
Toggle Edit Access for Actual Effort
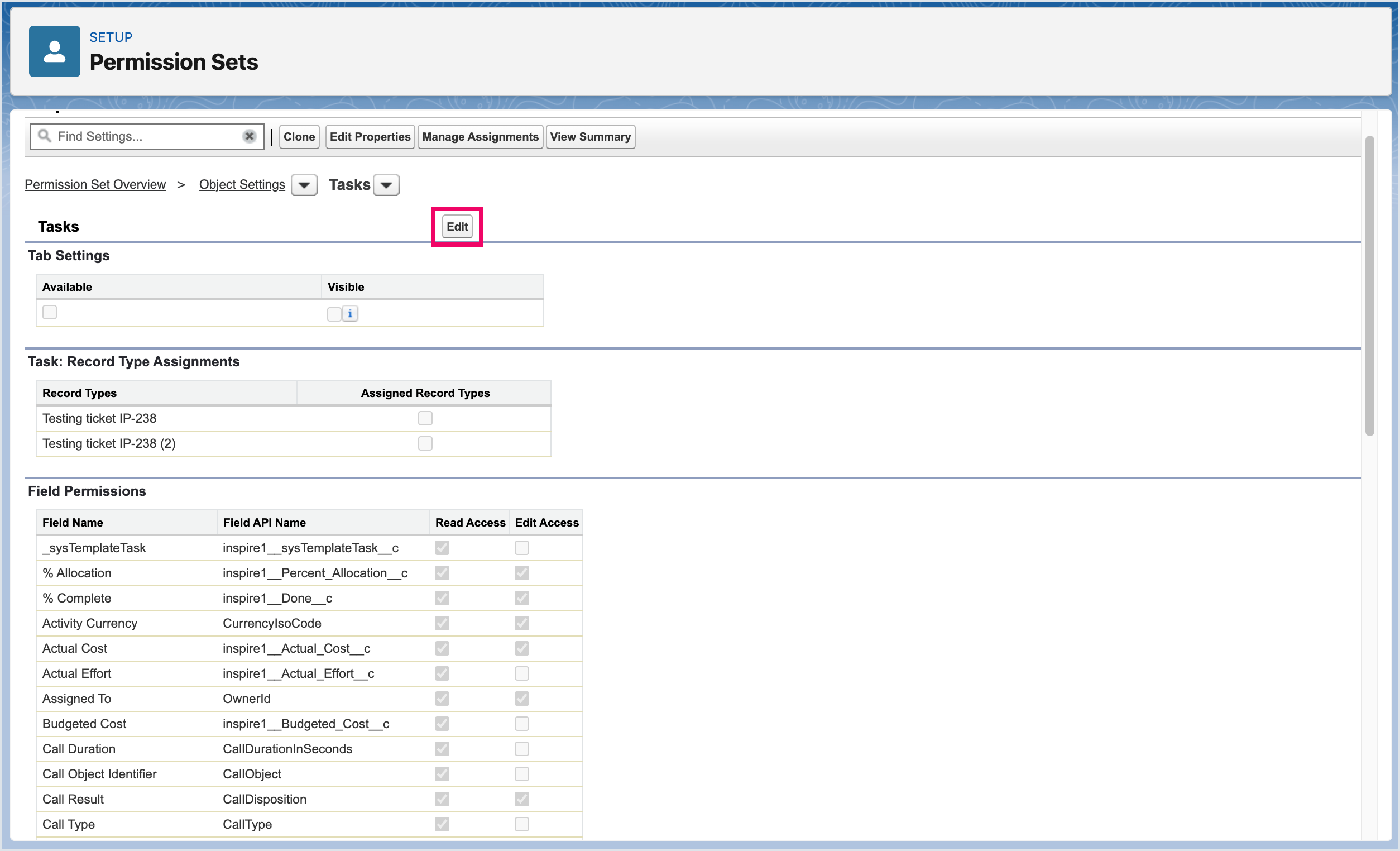(x=521, y=673)
